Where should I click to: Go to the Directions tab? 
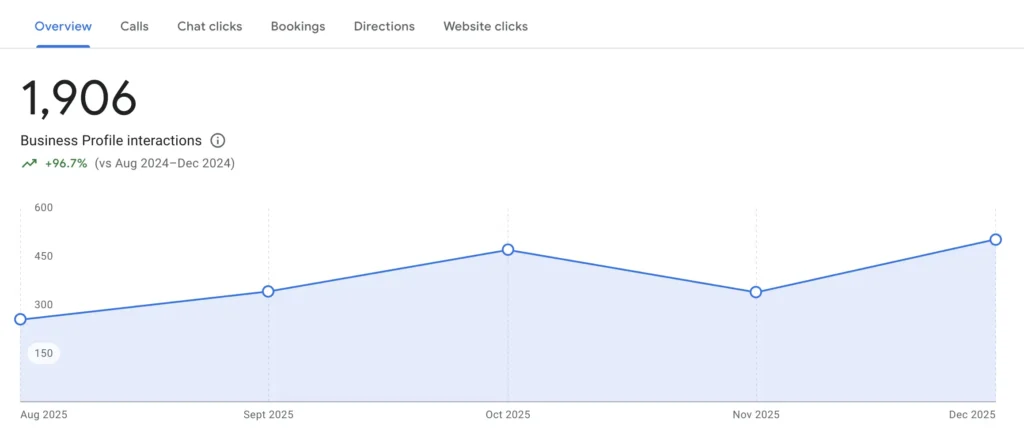(x=384, y=26)
